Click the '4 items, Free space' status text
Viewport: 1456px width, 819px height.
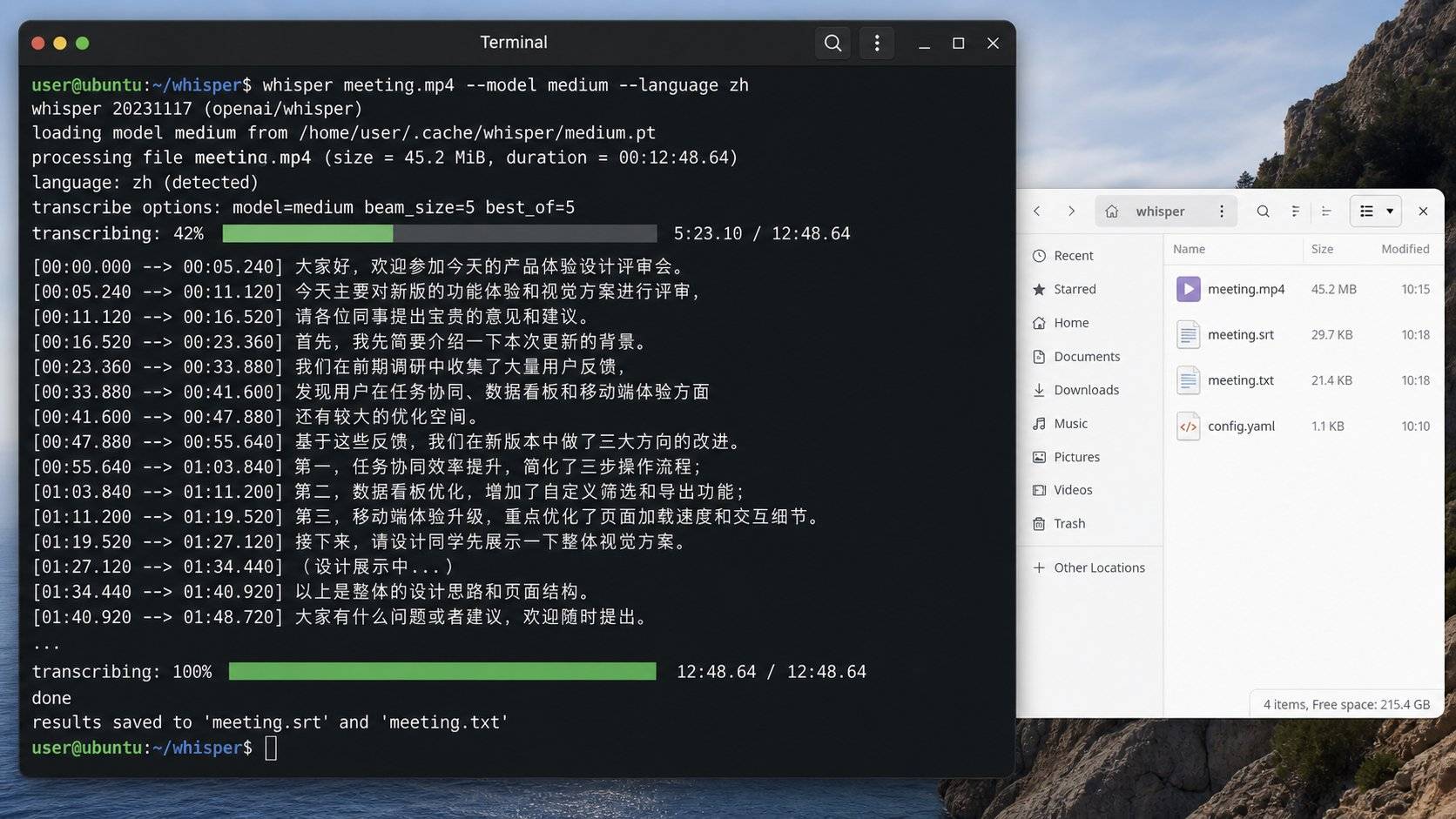(x=1346, y=704)
